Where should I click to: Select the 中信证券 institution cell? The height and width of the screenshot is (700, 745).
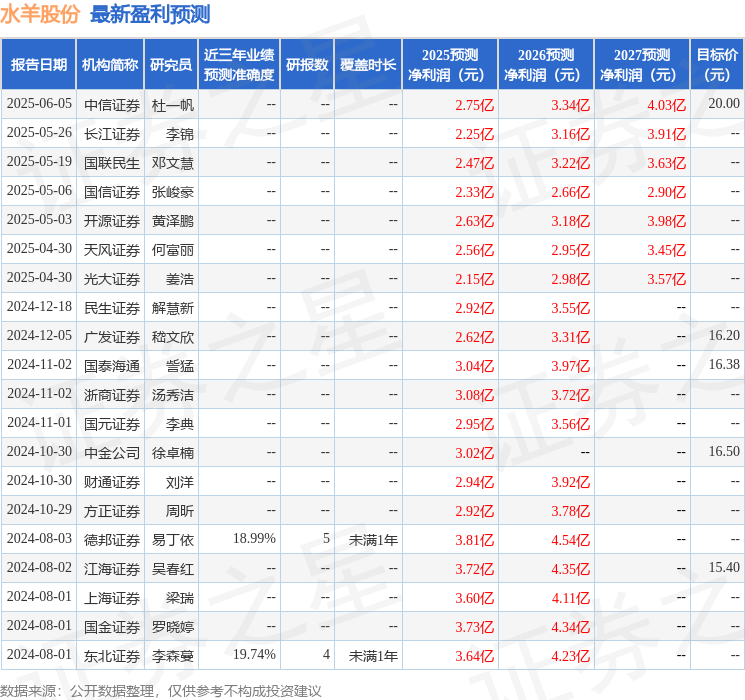coord(112,105)
